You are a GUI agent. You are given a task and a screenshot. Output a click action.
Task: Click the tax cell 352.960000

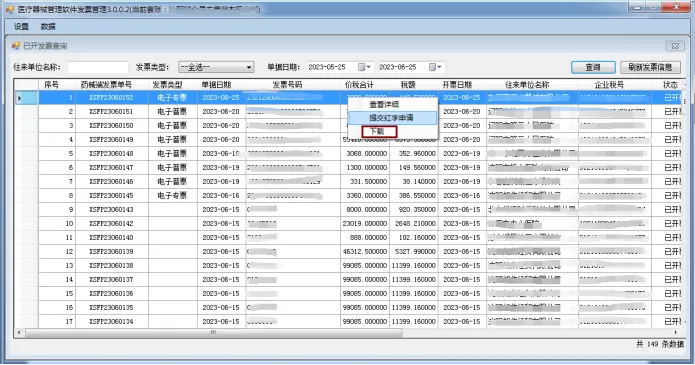coord(414,153)
